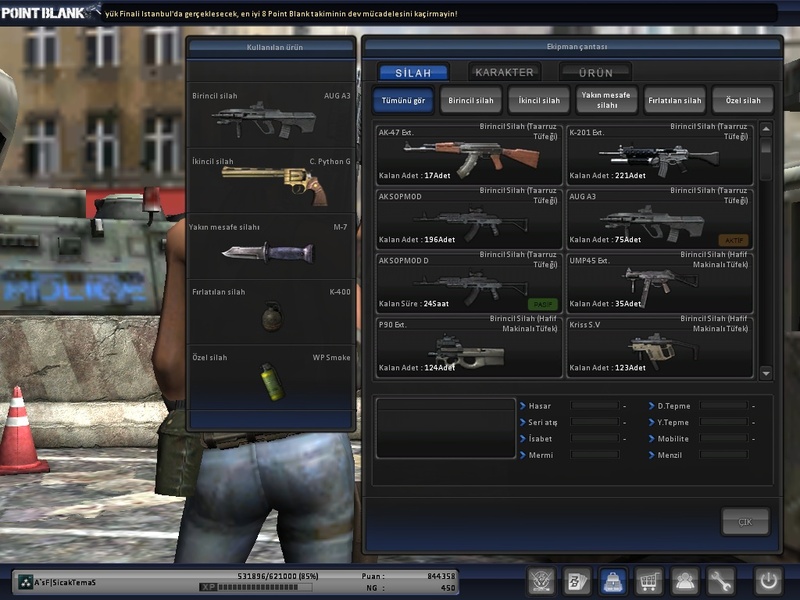
Task: Click the power exit icon
Action: click(x=768, y=581)
